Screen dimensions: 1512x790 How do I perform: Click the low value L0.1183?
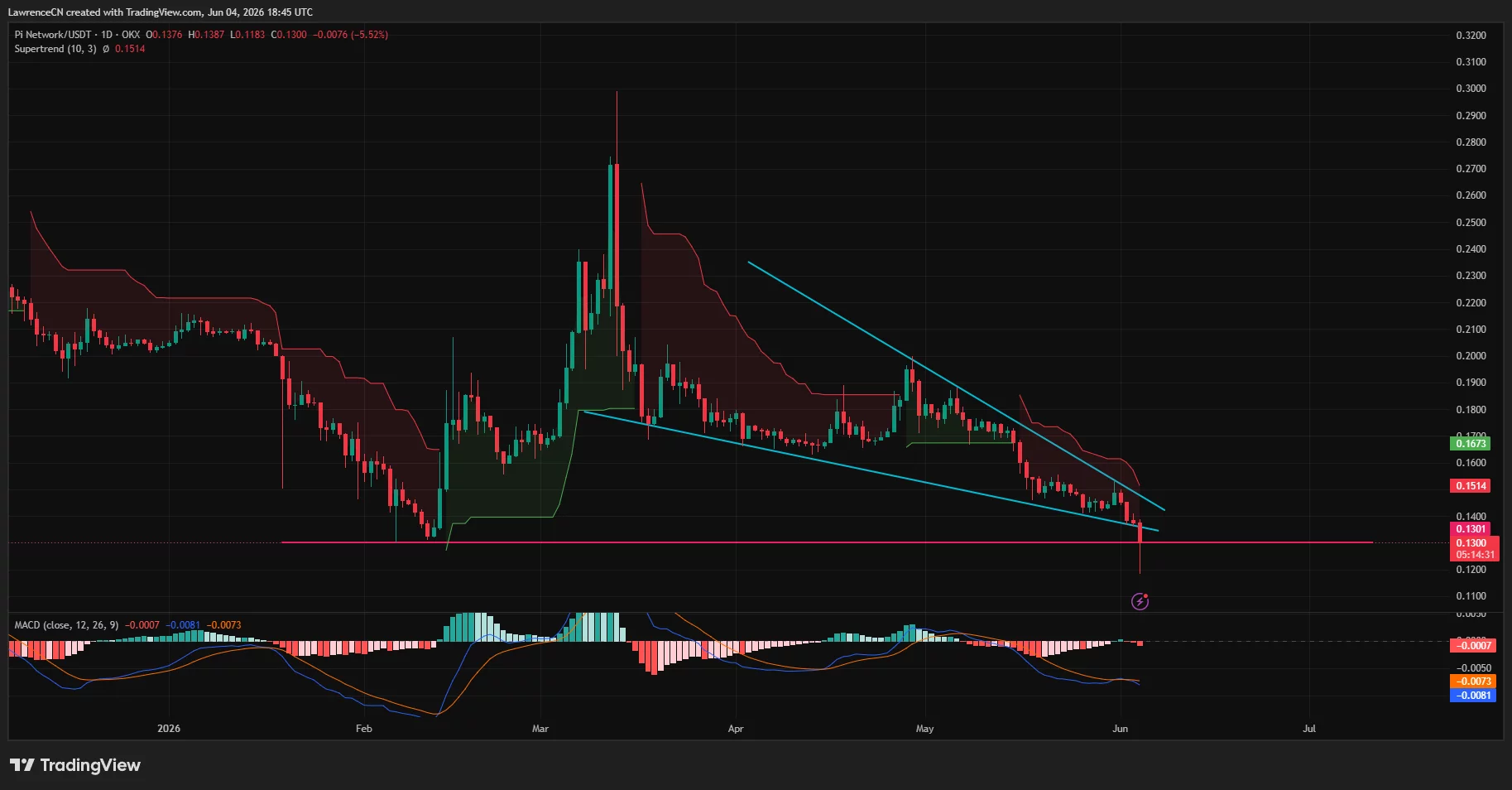coord(247,35)
